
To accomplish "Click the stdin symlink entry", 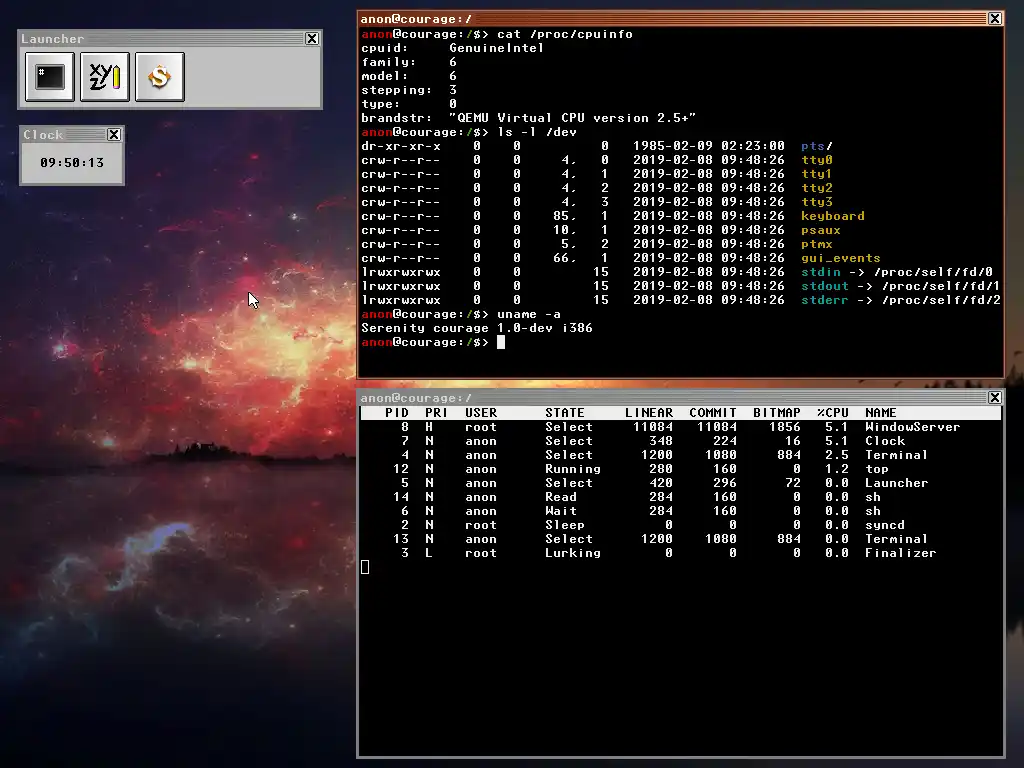I will point(897,272).
